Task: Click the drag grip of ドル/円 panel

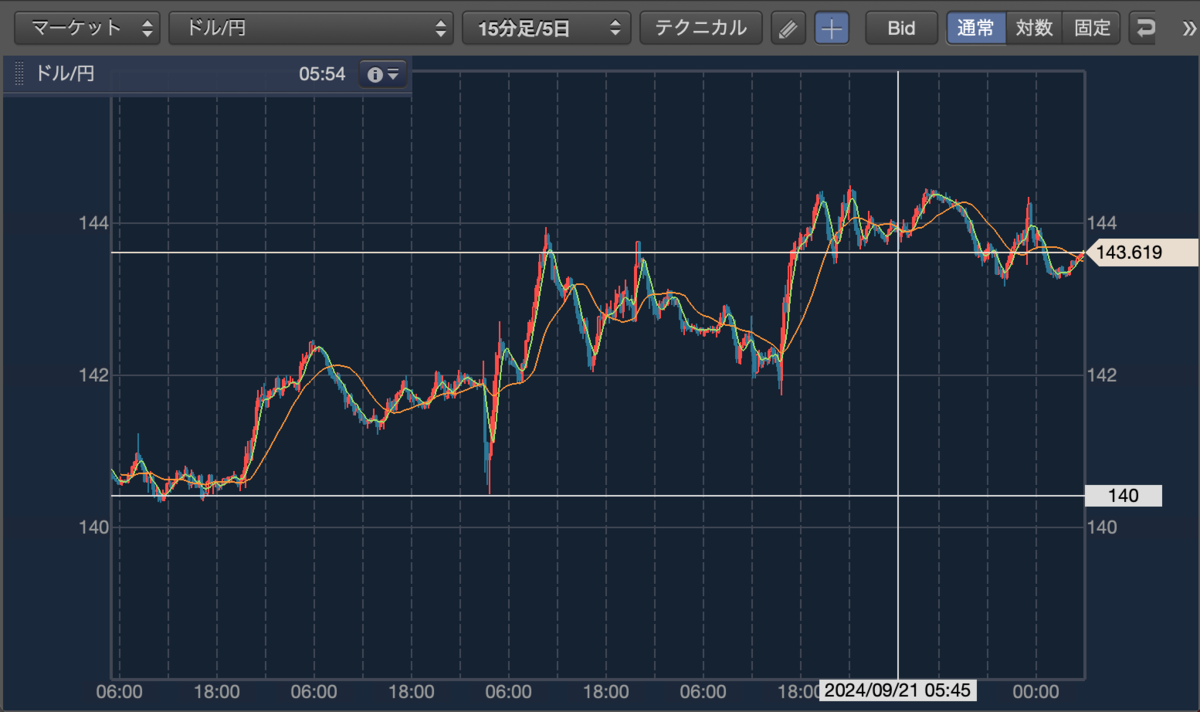Action: (x=19, y=74)
